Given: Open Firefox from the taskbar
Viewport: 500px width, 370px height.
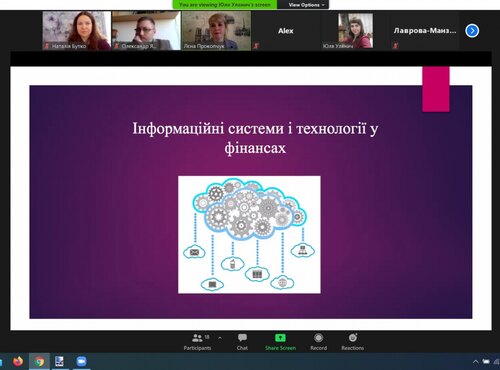Looking at the screenshot, I should [18, 361].
